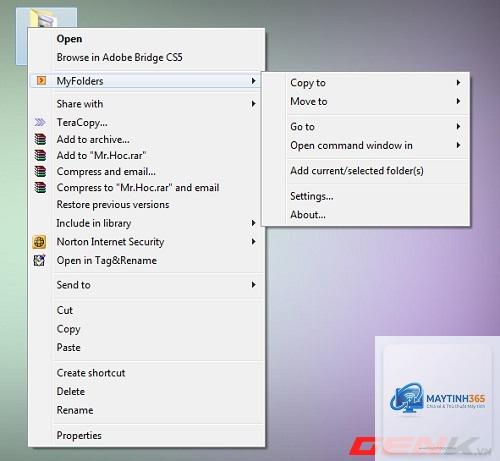Click WinRAR icon beside Add to archive
Viewport: 500px width, 461px height.
pos(40,139)
